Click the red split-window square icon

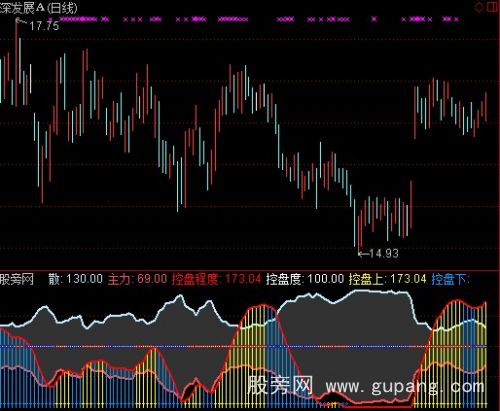tap(493, 7)
